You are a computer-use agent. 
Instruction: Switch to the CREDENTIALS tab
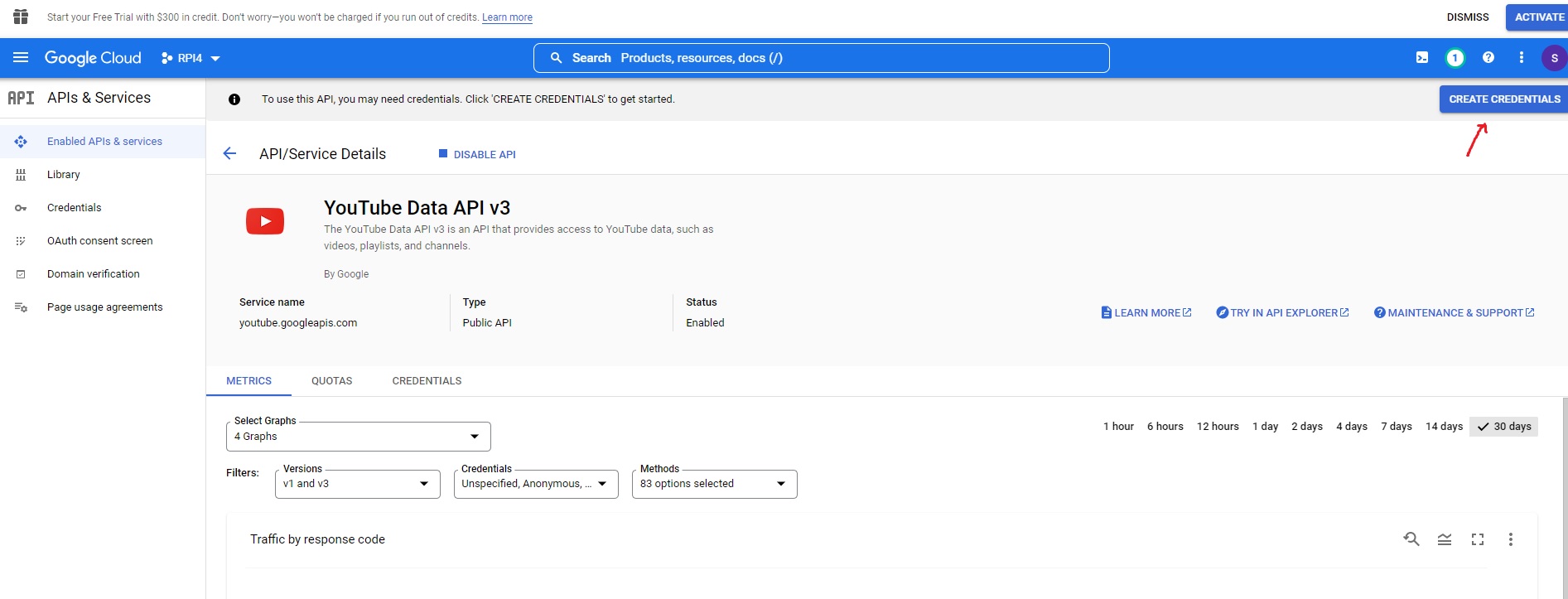pyautogui.click(x=427, y=381)
